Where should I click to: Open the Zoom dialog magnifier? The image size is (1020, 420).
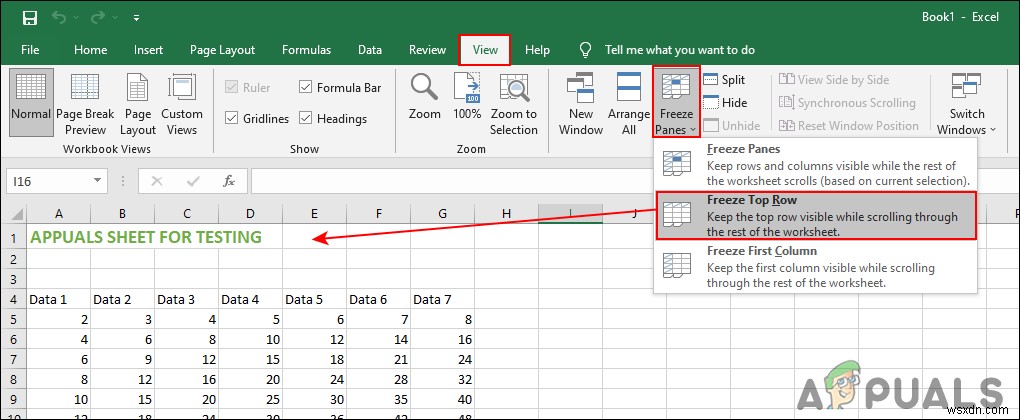424,96
